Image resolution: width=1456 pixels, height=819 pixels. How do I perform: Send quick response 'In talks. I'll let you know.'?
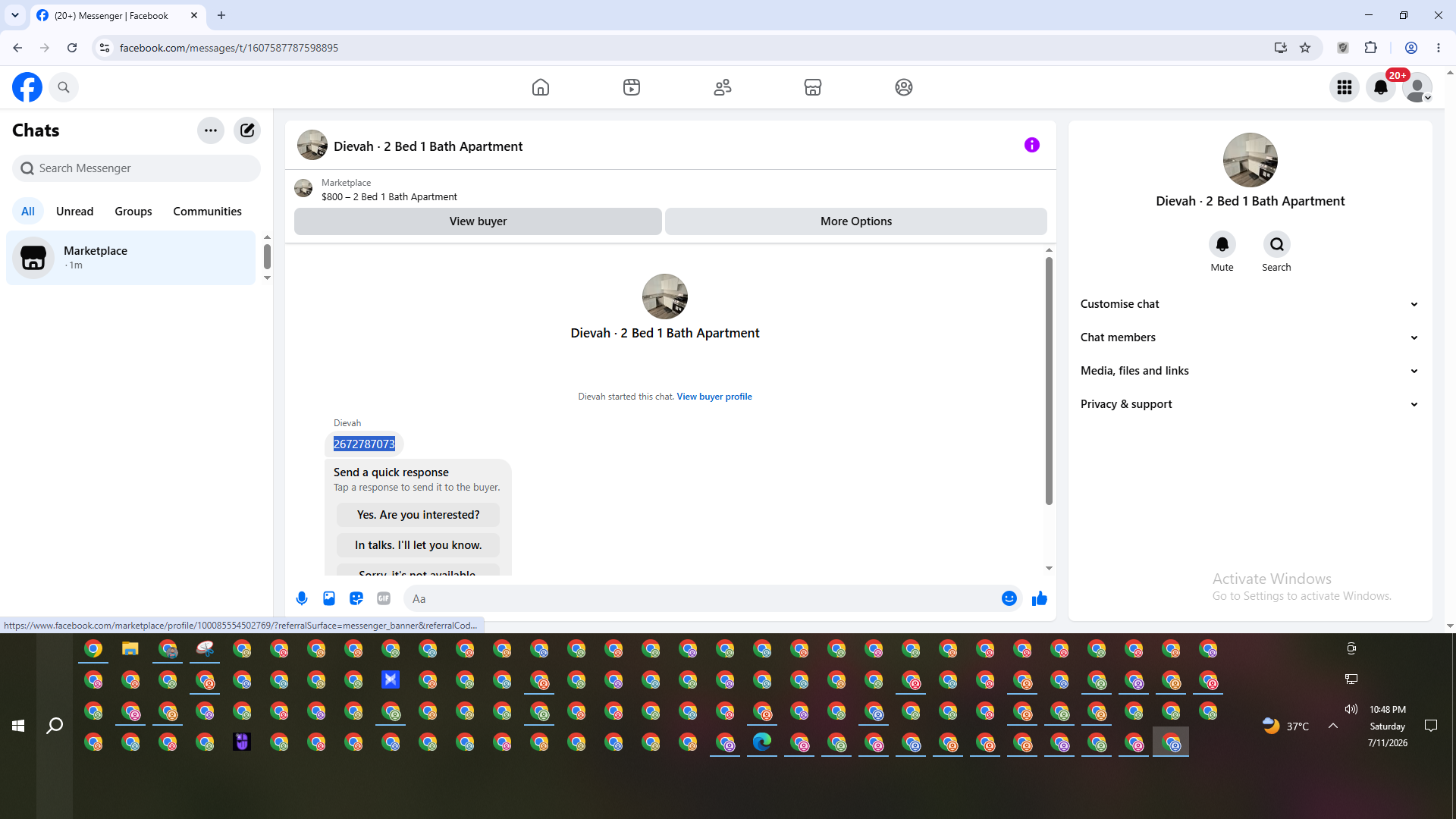coord(419,545)
